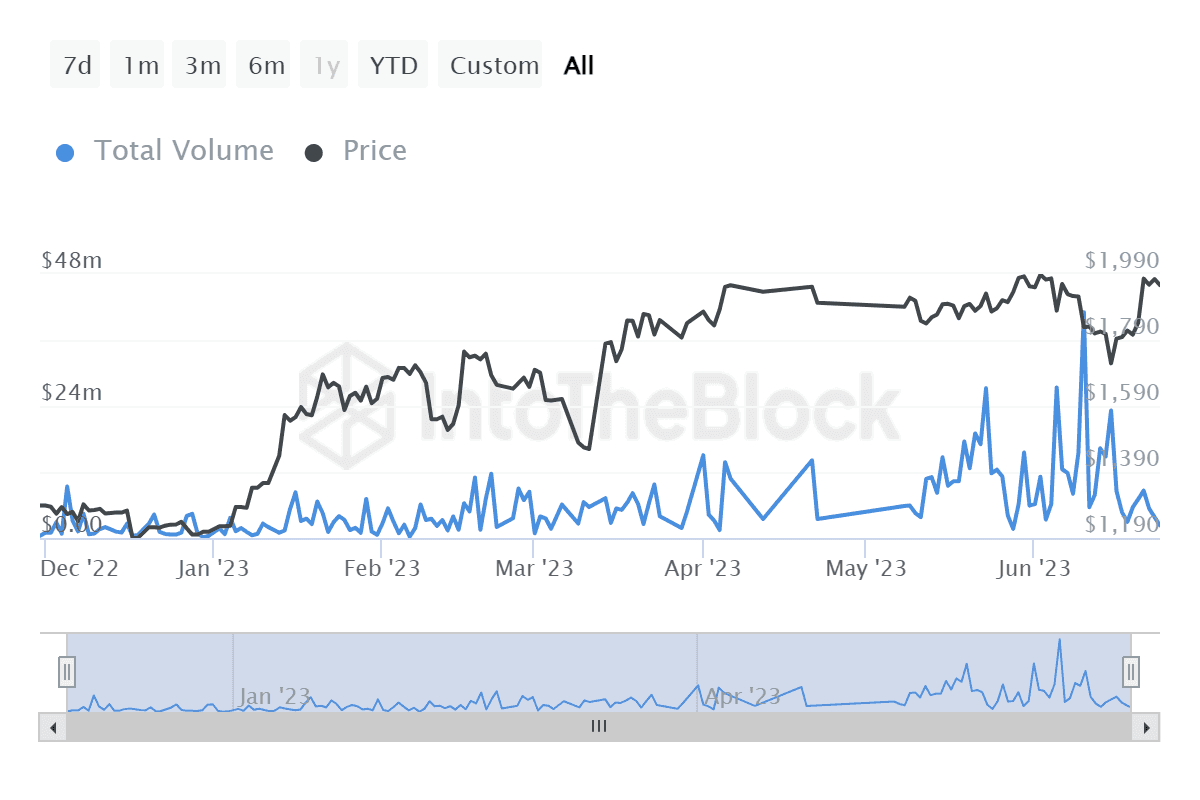
Task: Click the scrollbar thumb grip lines
Action: tap(599, 727)
